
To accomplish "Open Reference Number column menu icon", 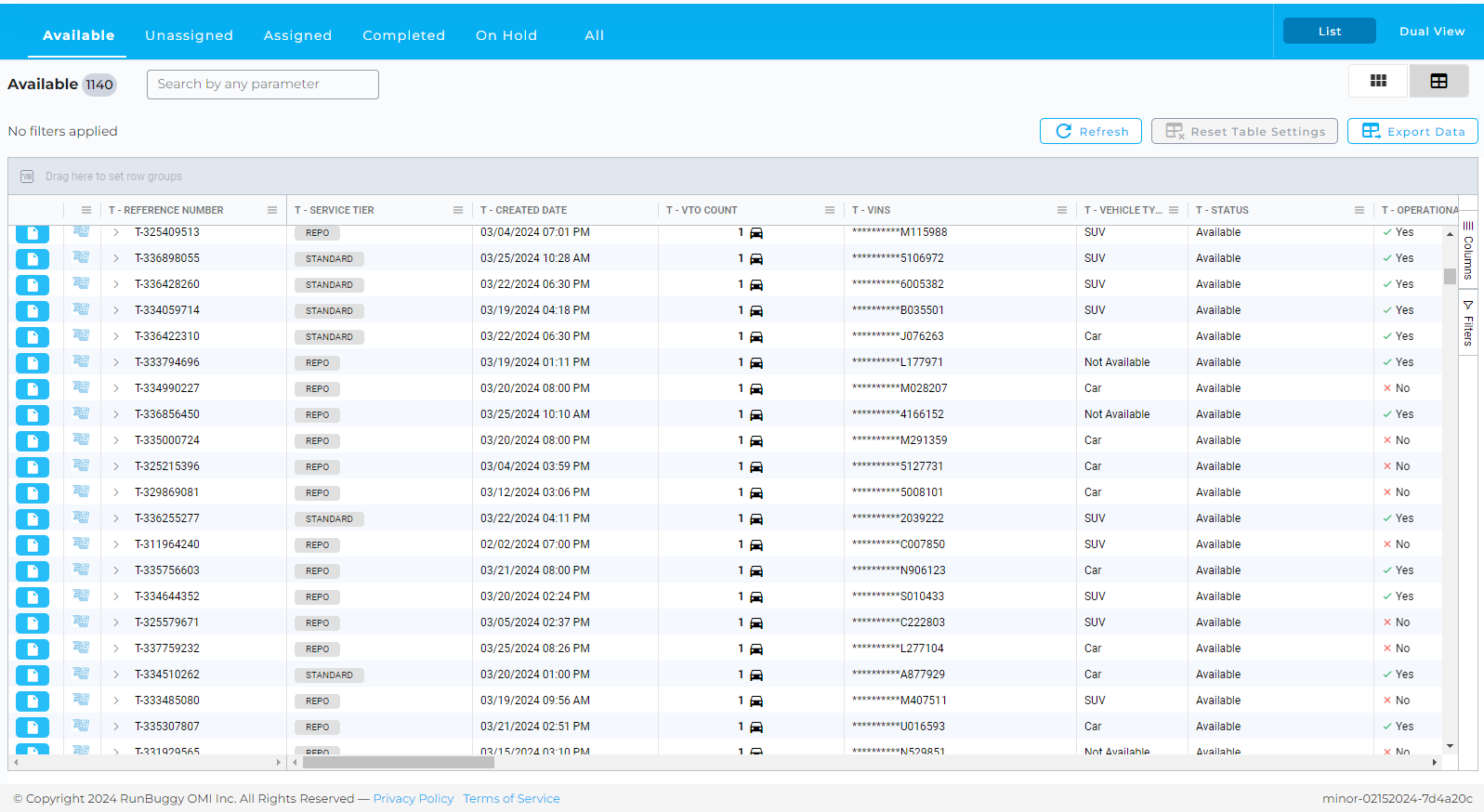I will [272, 210].
